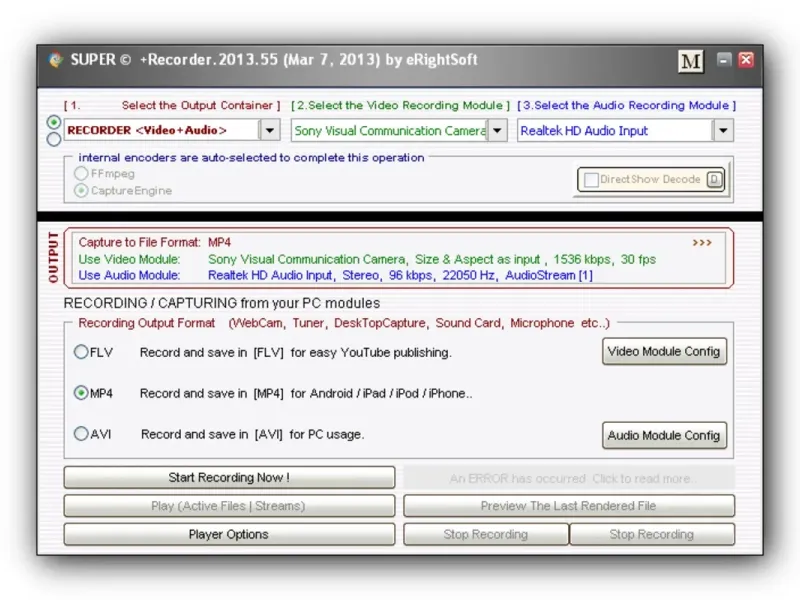This screenshot has height=600, width=800.
Task: Click the 'Use Video Module' summary line
Action: tap(367, 259)
